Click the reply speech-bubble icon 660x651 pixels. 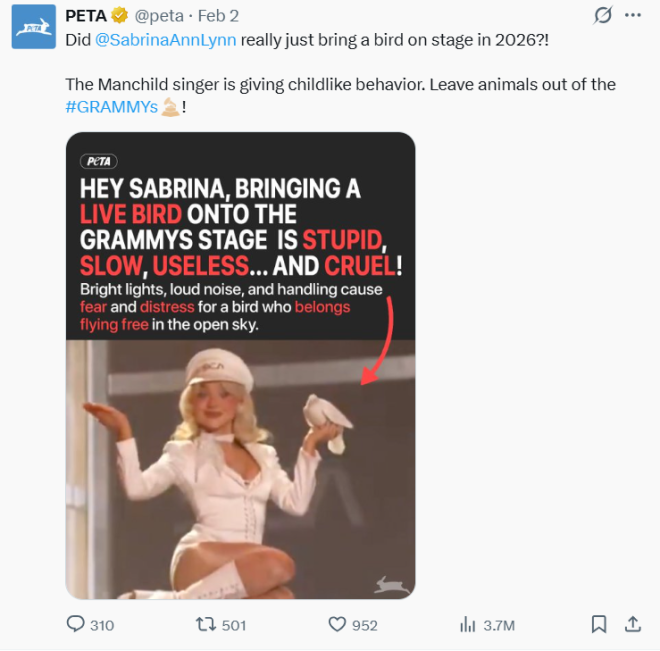point(76,624)
